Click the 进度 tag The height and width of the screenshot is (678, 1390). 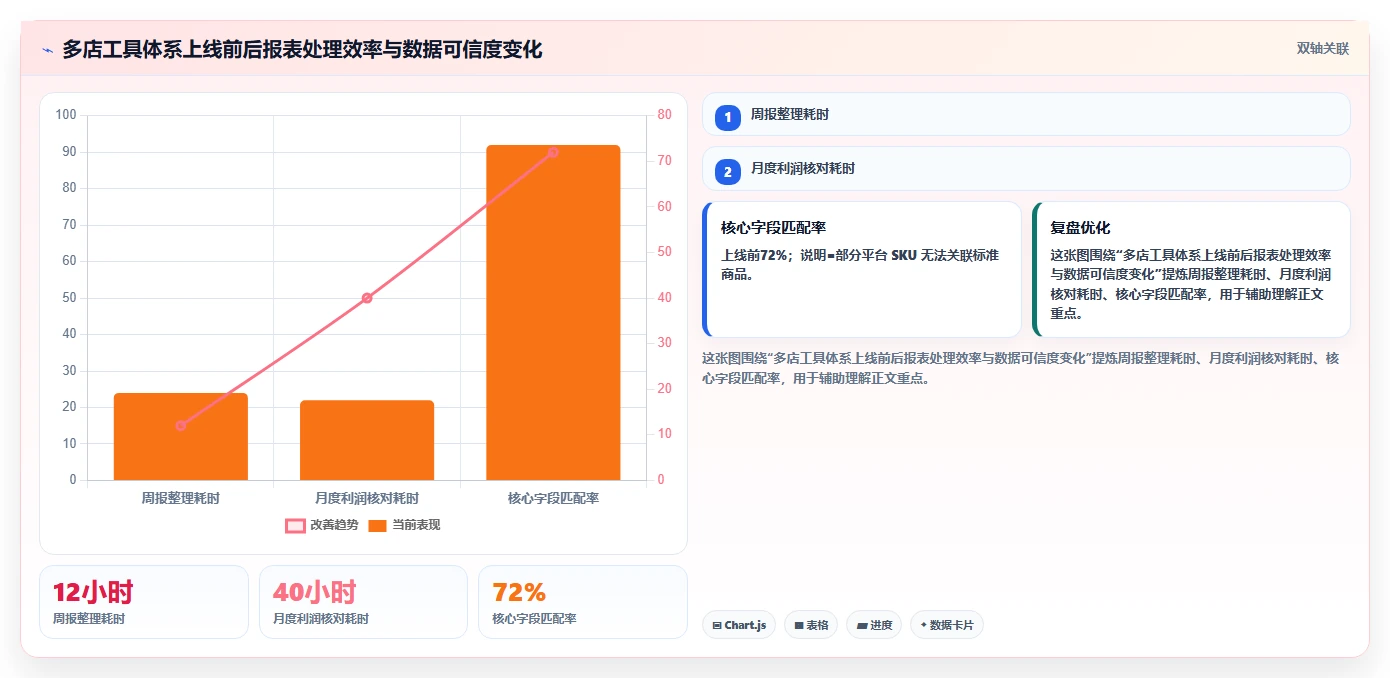(x=874, y=625)
